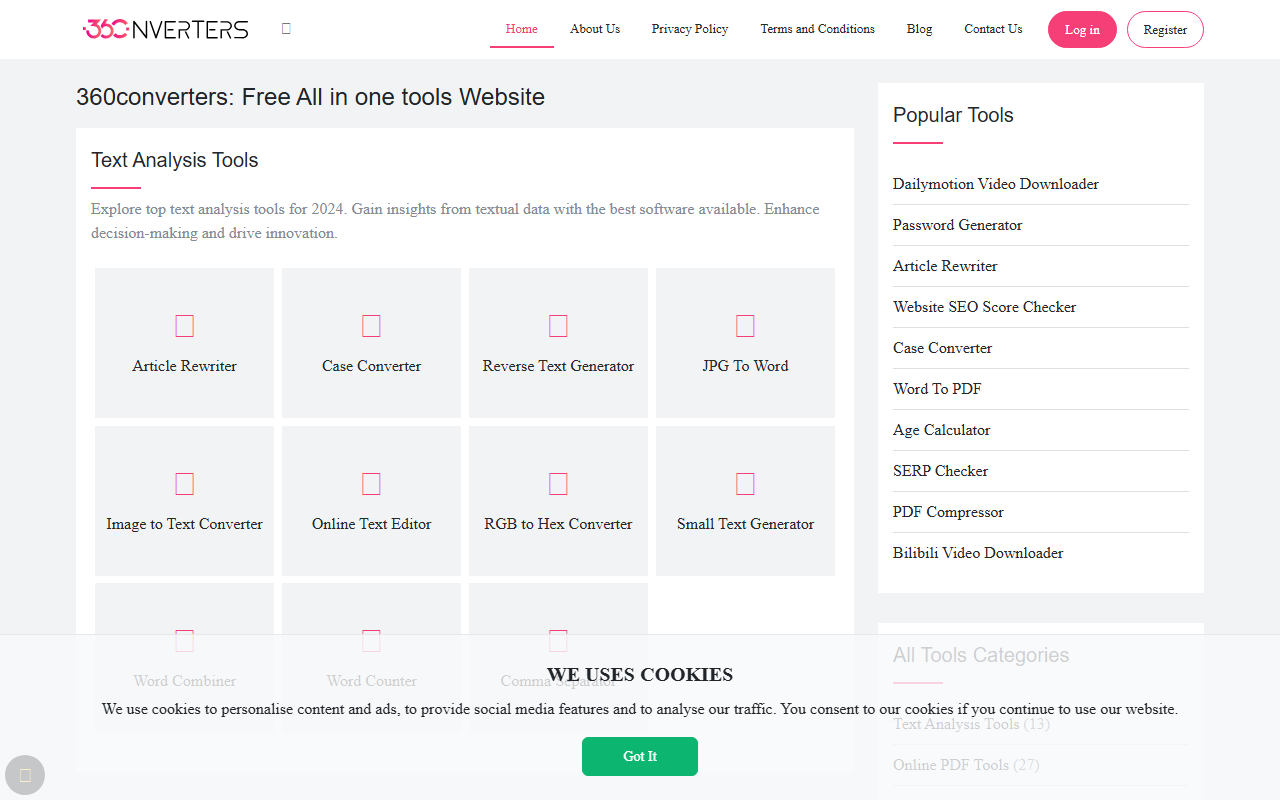Image resolution: width=1280 pixels, height=800 pixels.
Task: Open Website SEO Score Checker
Action: [984, 307]
